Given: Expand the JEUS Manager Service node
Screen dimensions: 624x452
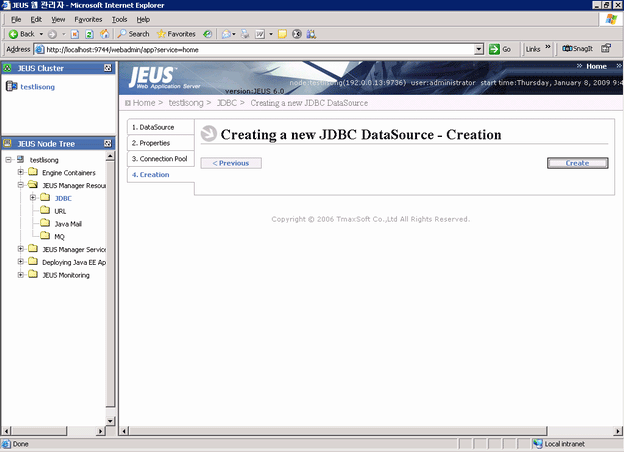Looking at the screenshot, I should click(21, 249).
